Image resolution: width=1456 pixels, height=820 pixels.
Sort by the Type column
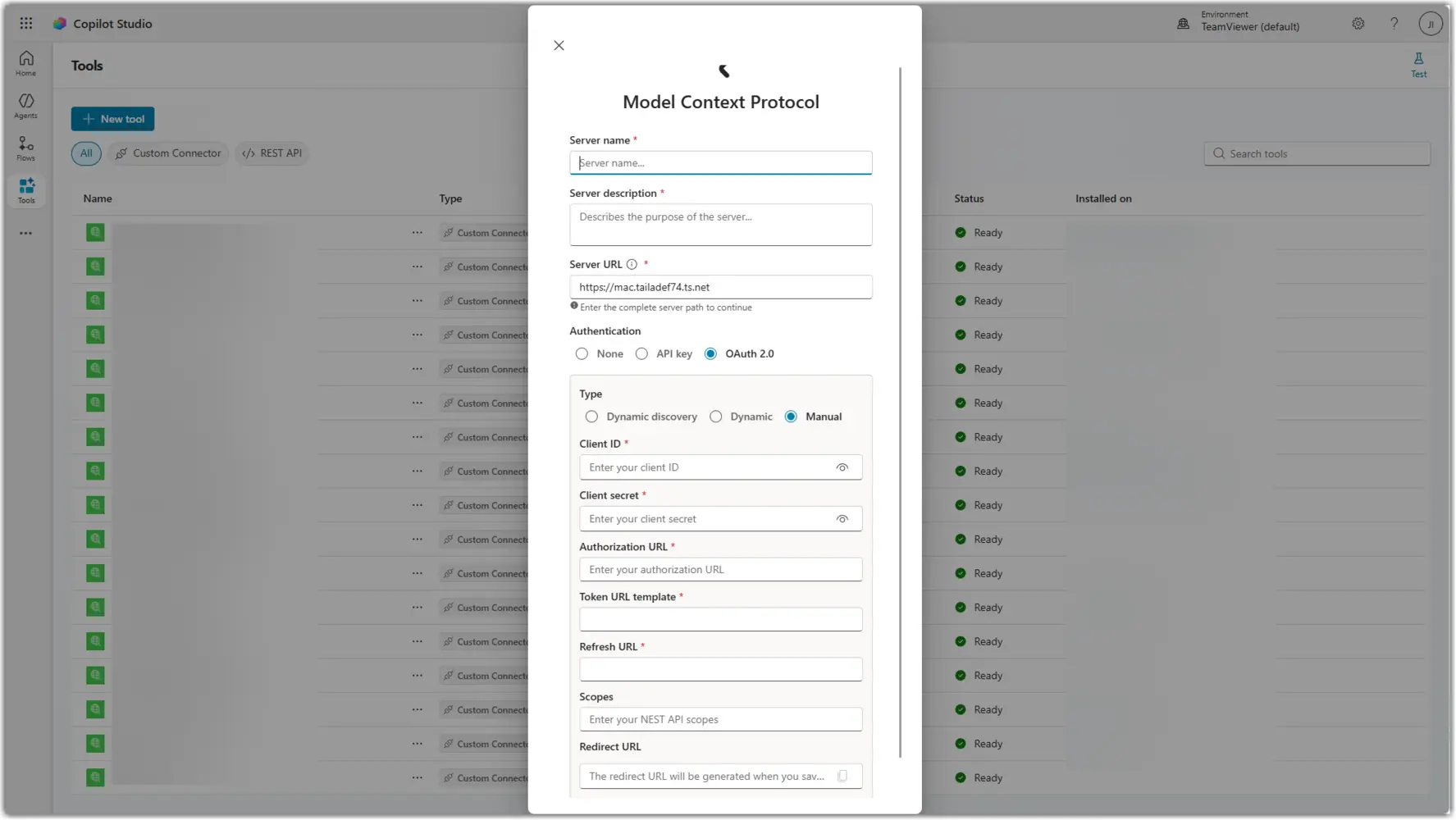pyautogui.click(x=450, y=199)
